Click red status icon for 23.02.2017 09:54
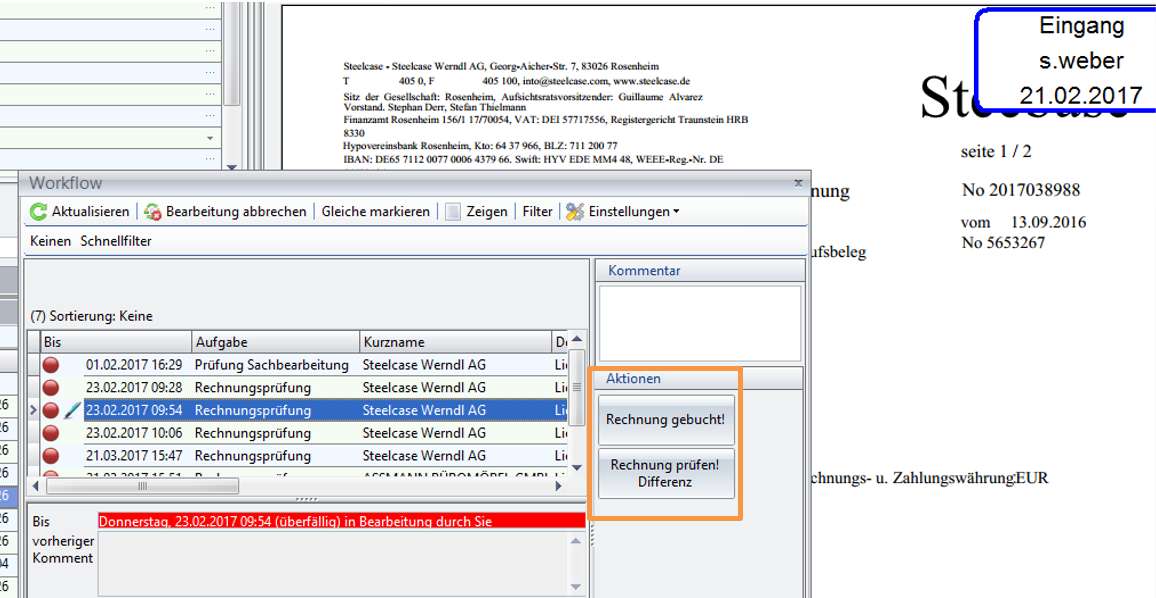Screen dimensions: 1156x598 click(51, 411)
